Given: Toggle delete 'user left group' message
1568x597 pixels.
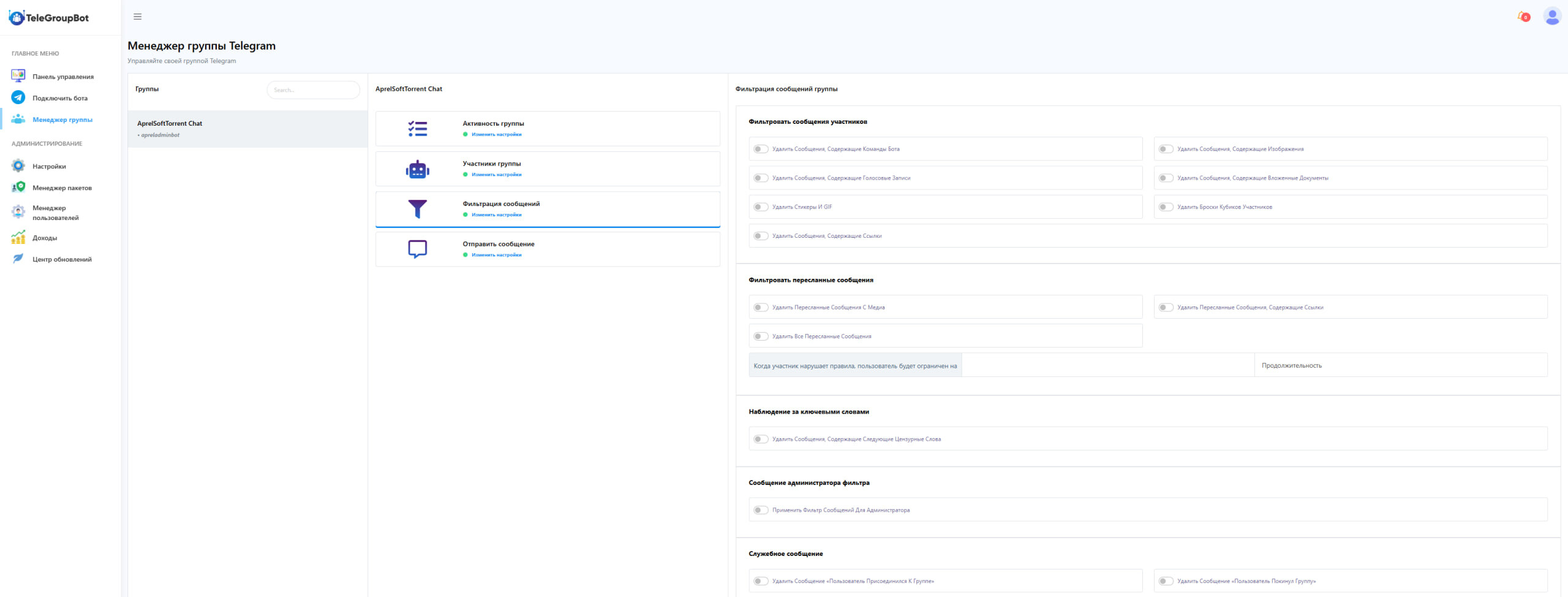Looking at the screenshot, I should [x=1166, y=581].
